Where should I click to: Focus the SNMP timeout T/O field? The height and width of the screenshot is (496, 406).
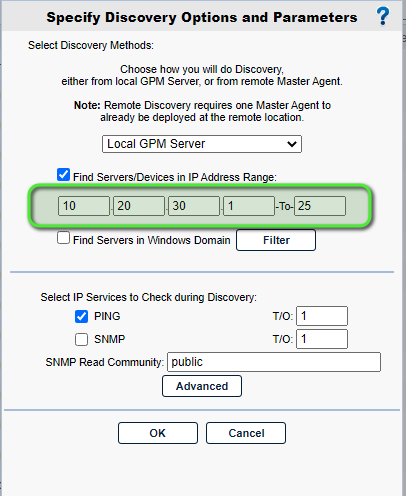click(x=322, y=339)
